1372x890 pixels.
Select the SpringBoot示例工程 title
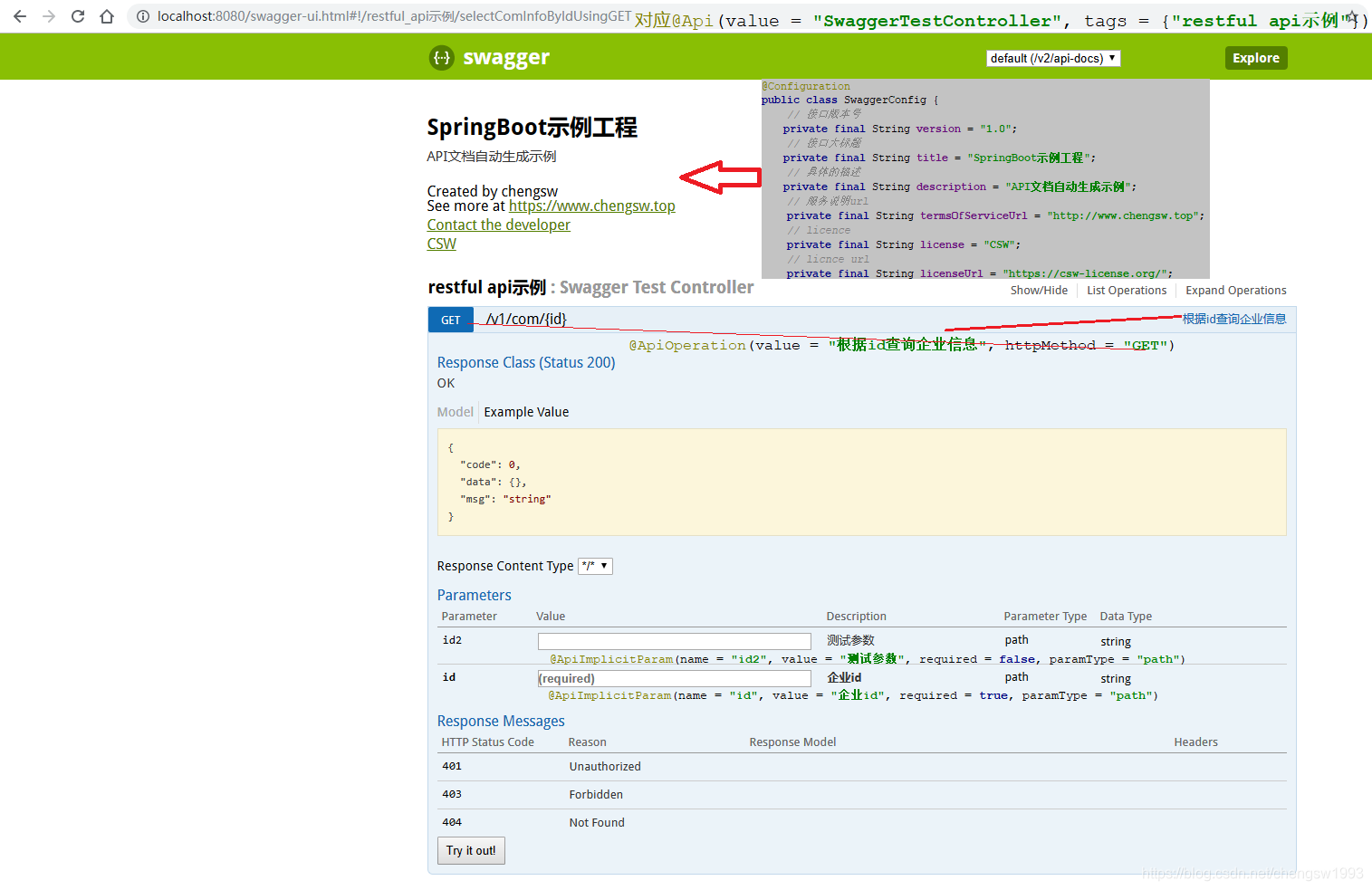[532, 128]
